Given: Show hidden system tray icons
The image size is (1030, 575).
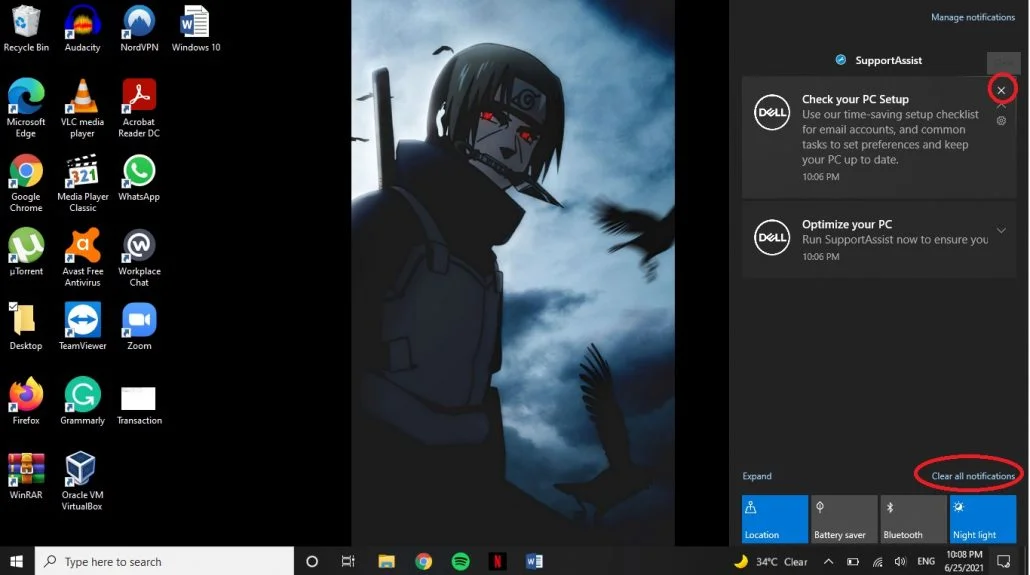Looking at the screenshot, I should 828,561.
